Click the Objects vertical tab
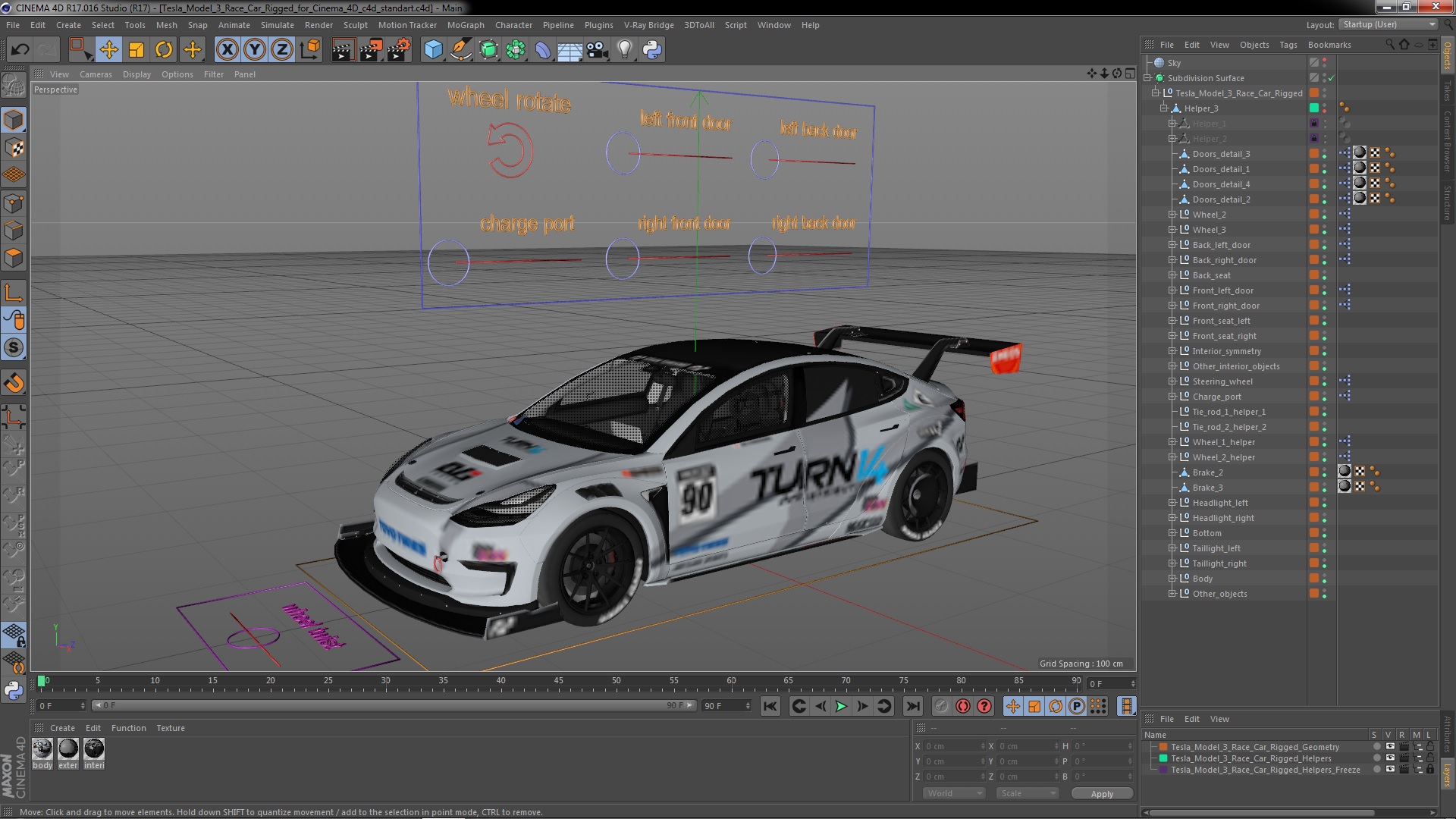1456x819 pixels. (1448, 56)
